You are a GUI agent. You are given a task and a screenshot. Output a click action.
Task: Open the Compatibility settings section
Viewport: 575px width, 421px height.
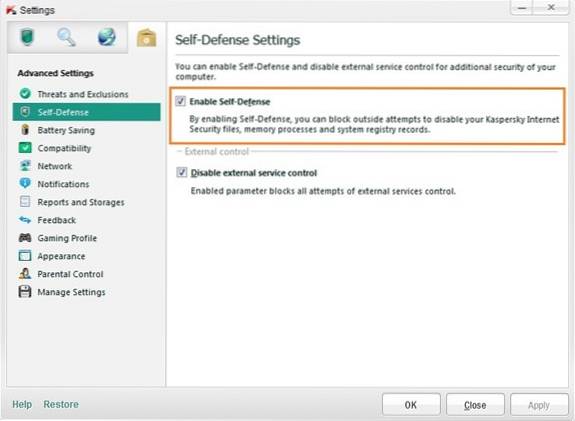click(64, 148)
